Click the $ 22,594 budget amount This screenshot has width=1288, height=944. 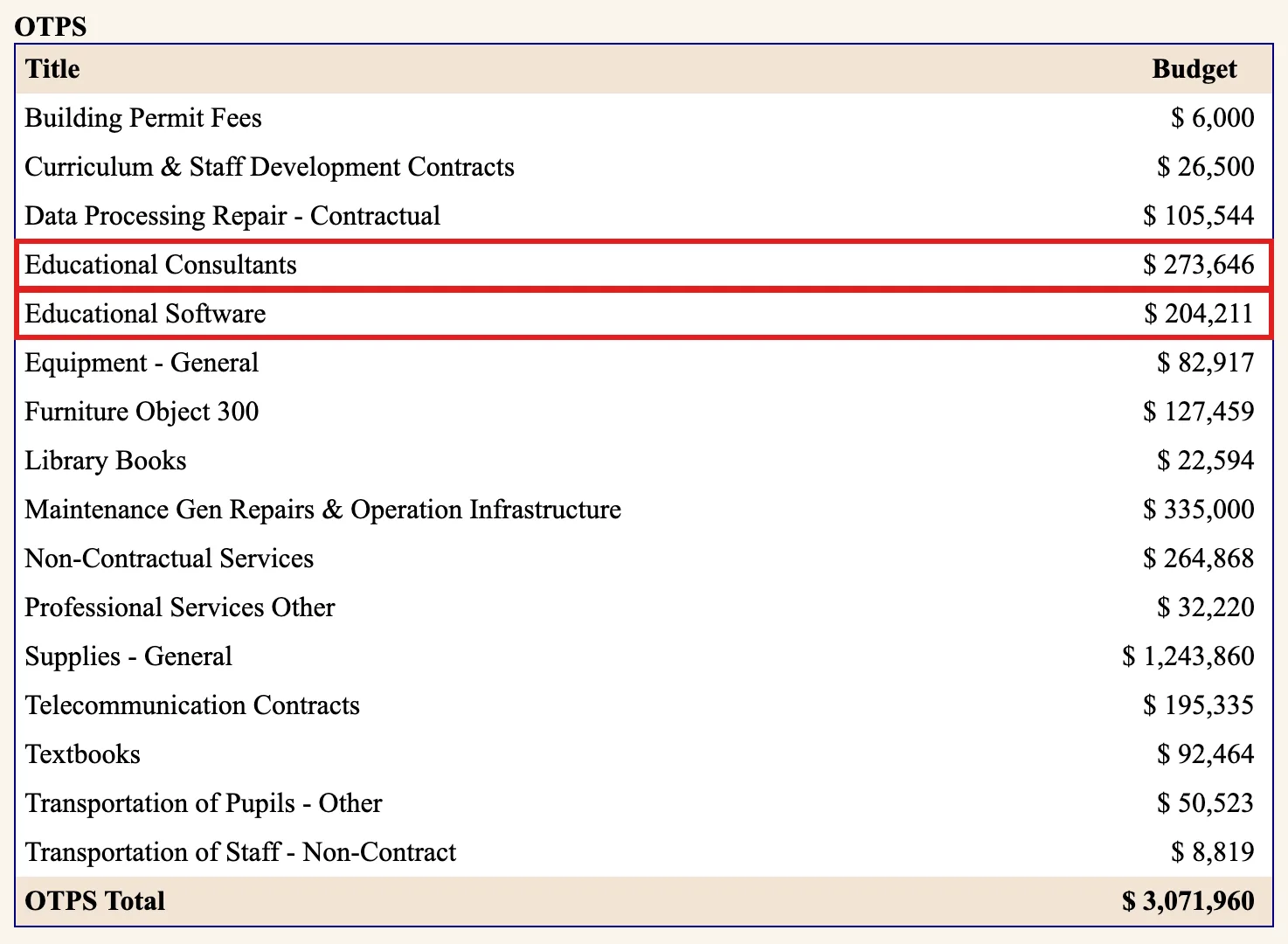click(x=1206, y=461)
